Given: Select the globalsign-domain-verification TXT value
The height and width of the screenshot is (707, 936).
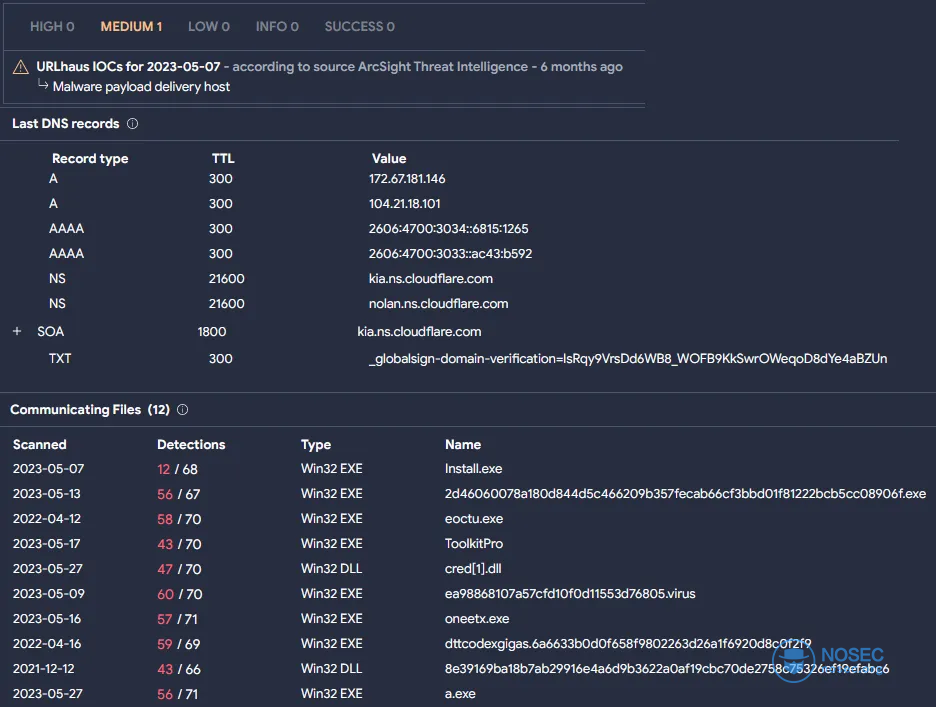Looking at the screenshot, I should pos(628,359).
